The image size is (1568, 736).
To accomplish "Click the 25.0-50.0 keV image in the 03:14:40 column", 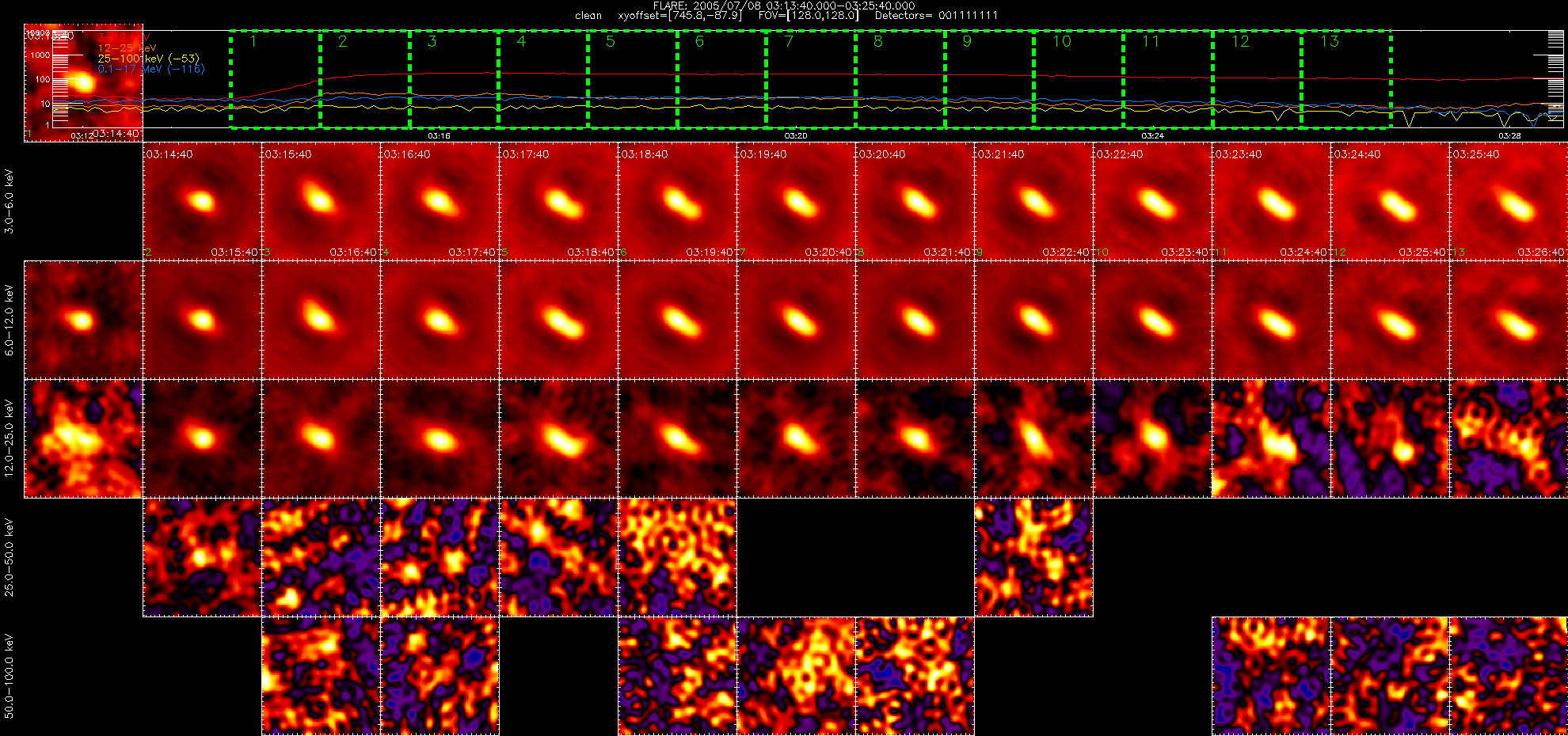I will coord(202,557).
